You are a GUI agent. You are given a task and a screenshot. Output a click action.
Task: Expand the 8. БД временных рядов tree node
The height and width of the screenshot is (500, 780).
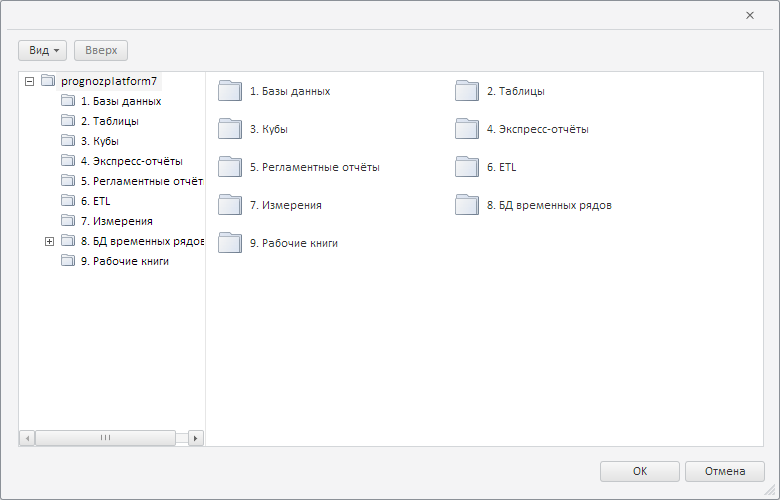tap(50, 241)
